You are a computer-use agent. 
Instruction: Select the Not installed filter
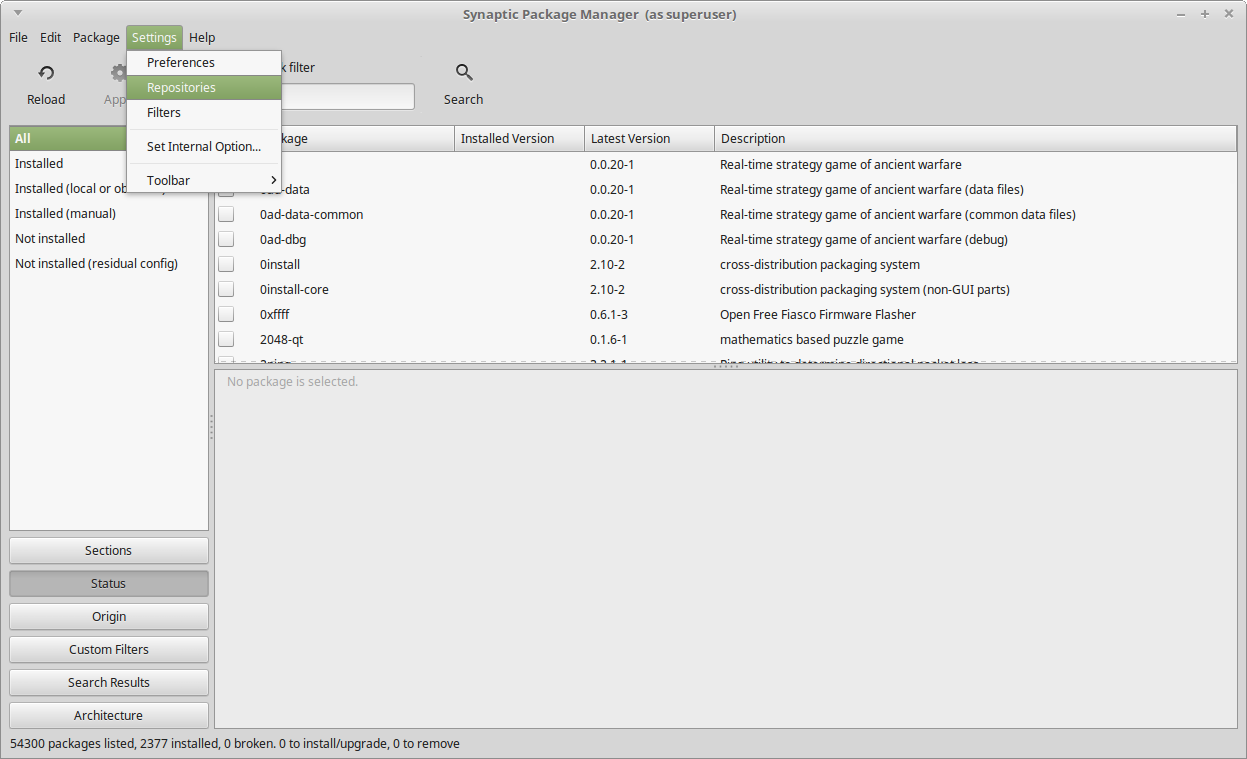tap(109, 238)
